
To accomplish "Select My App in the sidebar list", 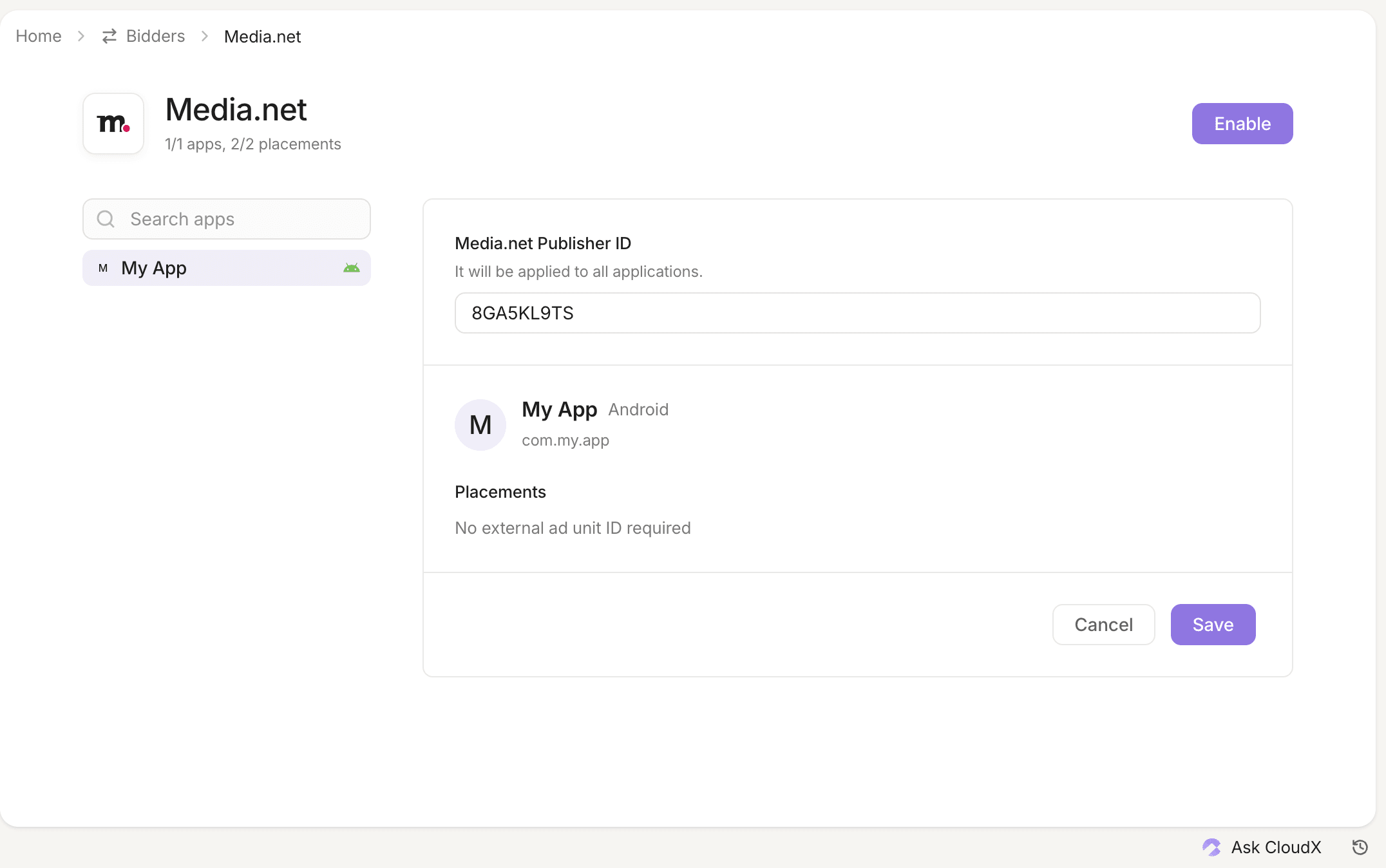I will pyautogui.click(x=227, y=268).
